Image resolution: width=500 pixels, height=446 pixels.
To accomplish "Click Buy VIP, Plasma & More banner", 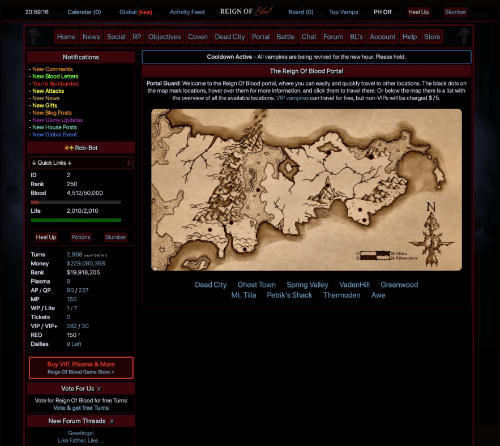I will 81,368.
